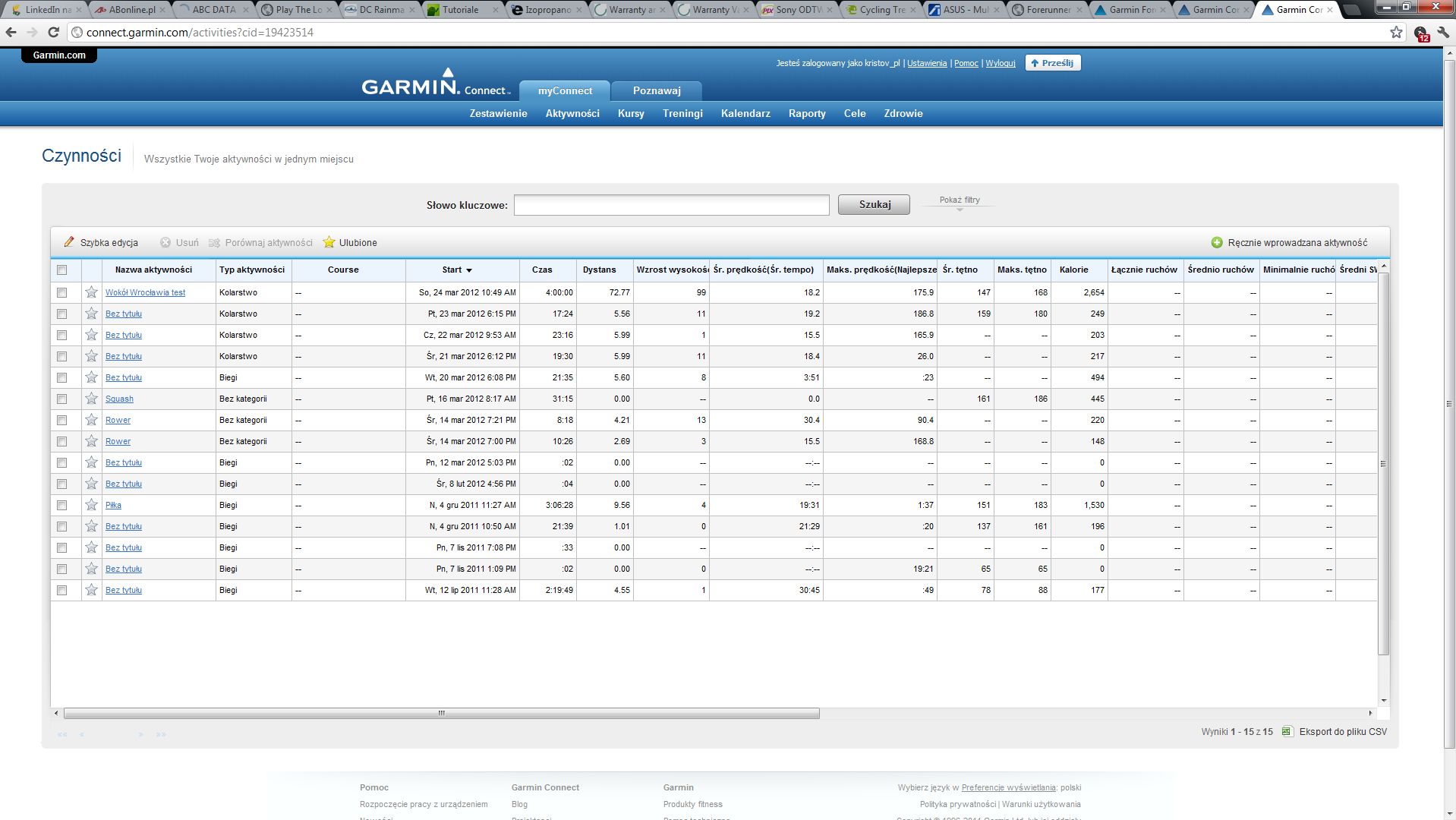This screenshot has height=820, width=1456.
Task: Click the CSV export spreadsheet icon
Action: (1287, 731)
